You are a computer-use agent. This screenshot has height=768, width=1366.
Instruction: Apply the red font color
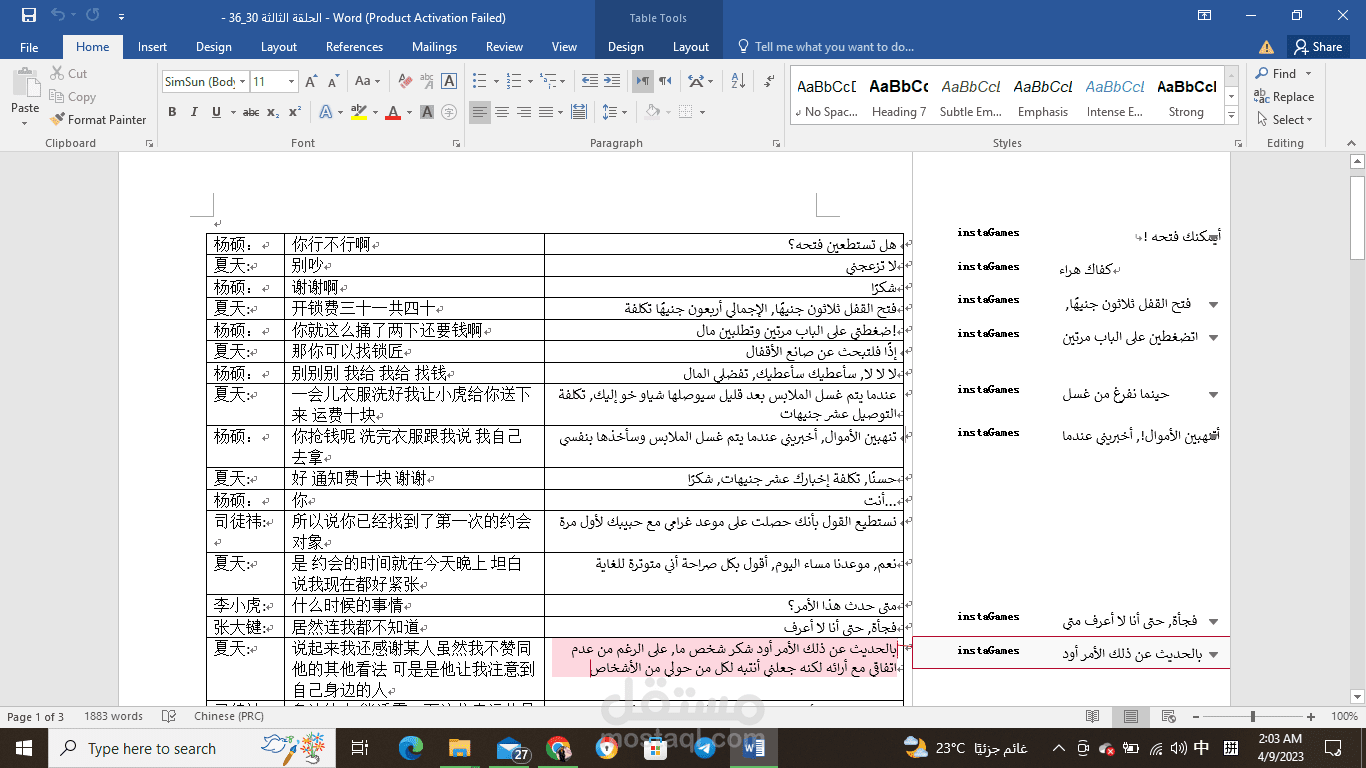point(393,112)
